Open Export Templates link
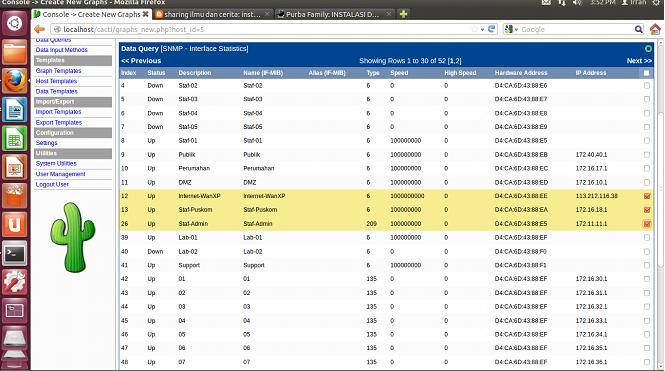 tap(59, 123)
